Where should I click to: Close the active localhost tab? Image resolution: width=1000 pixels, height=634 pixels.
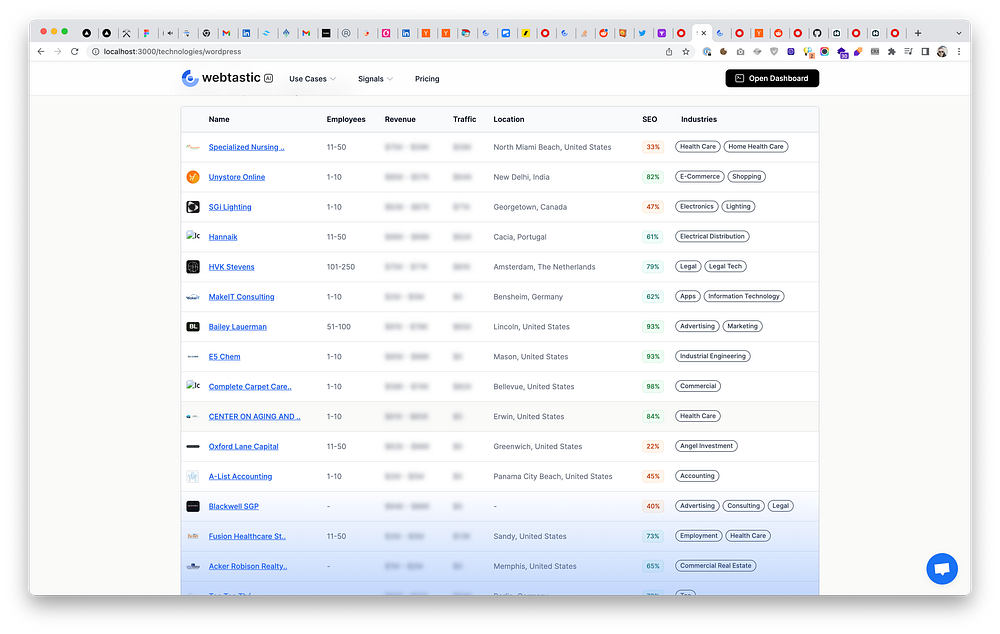704,33
